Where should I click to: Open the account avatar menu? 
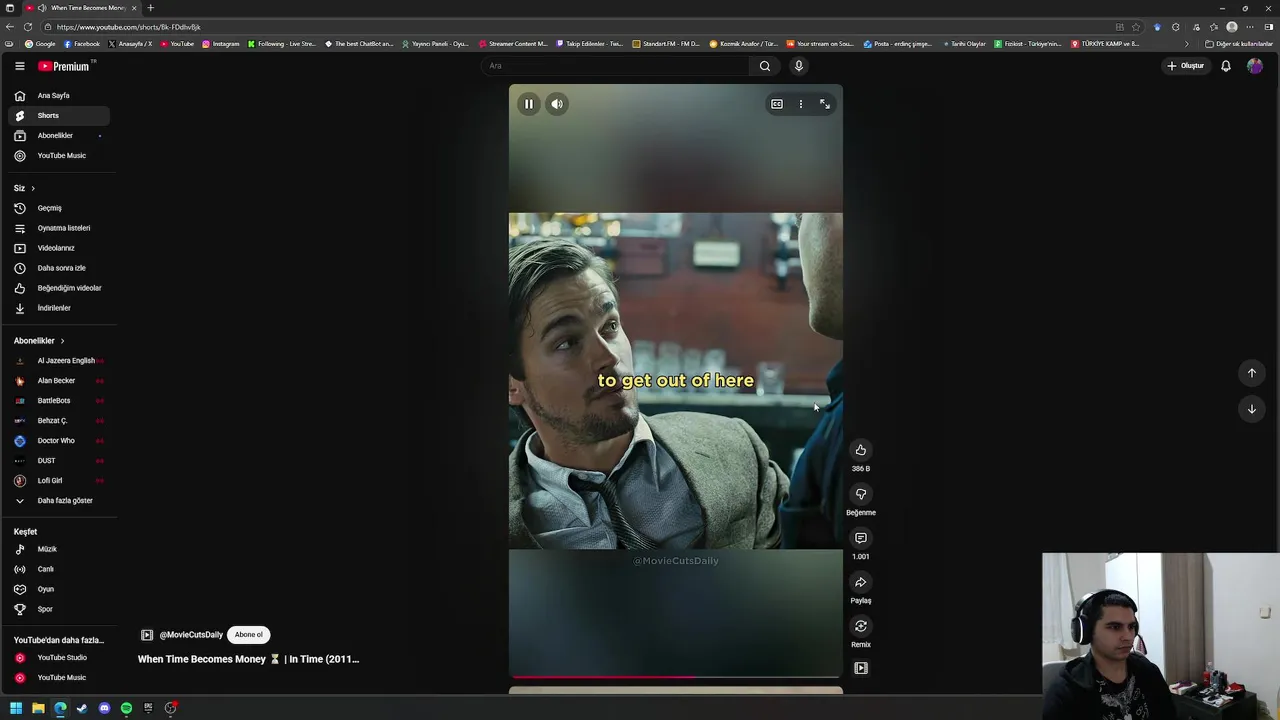(1255, 66)
